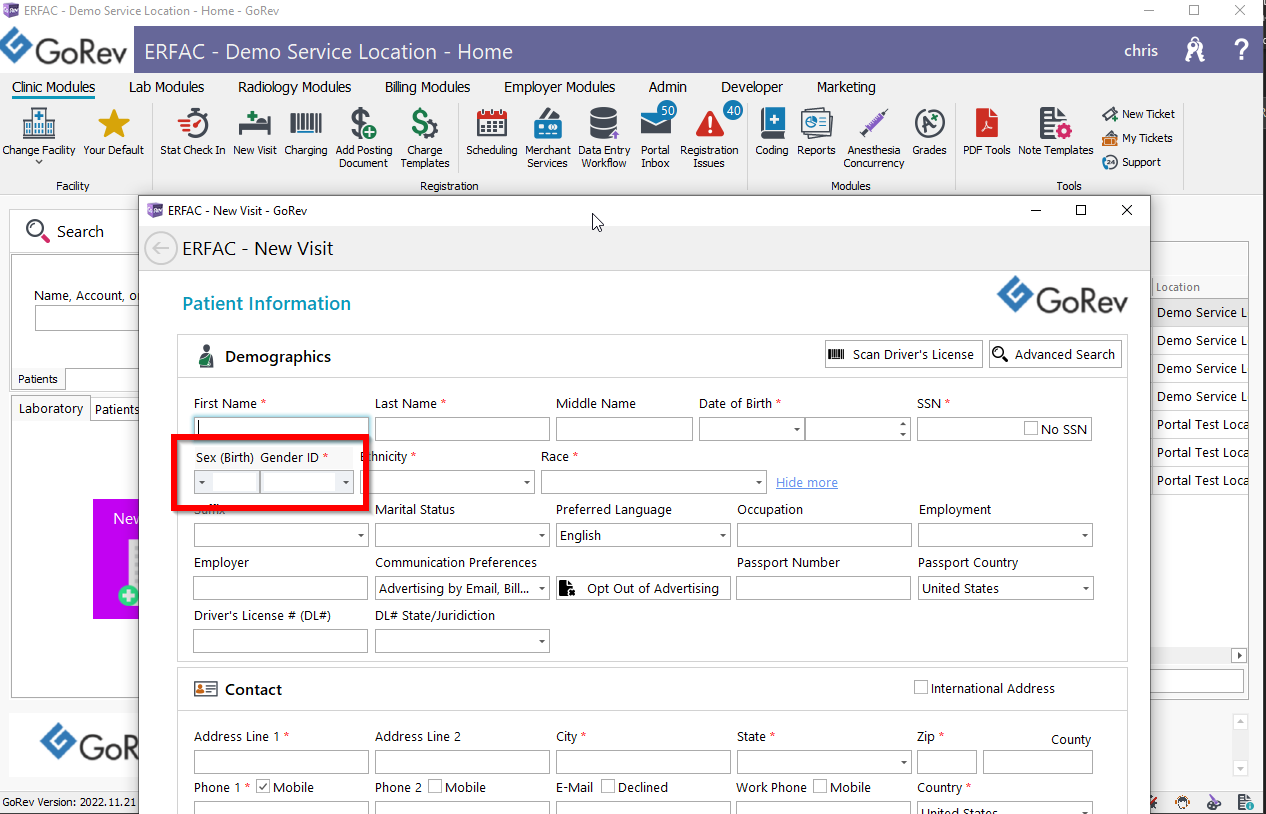Open help with the question mark icon
Image resolution: width=1266 pixels, height=814 pixels.
(x=1242, y=50)
